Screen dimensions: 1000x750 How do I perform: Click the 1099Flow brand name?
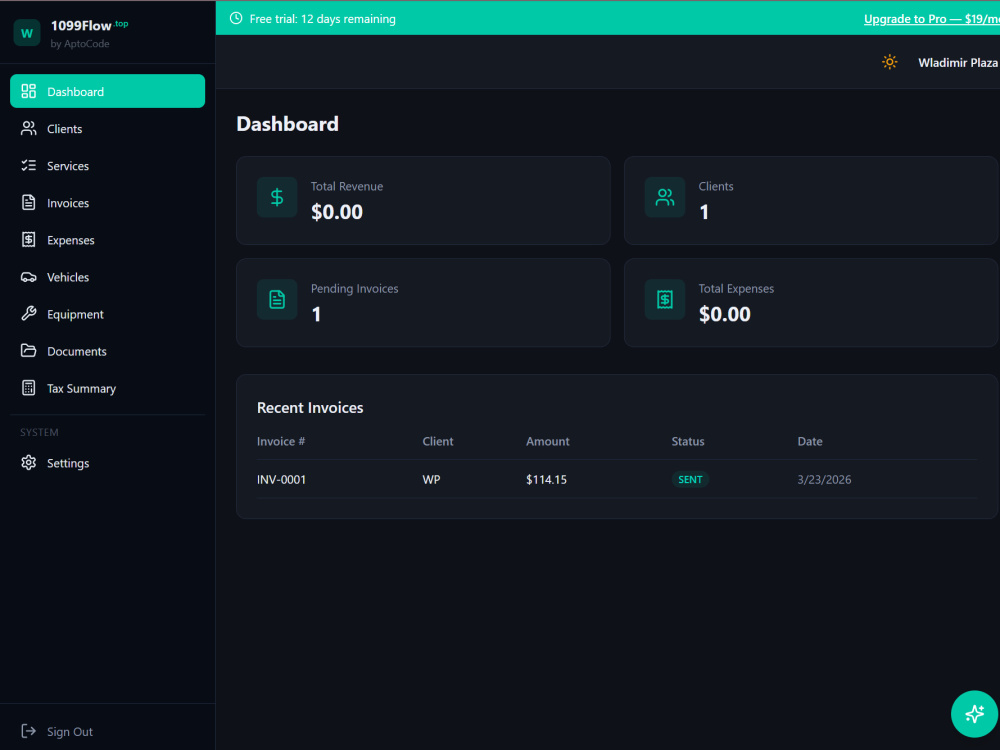[x=81, y=26]
